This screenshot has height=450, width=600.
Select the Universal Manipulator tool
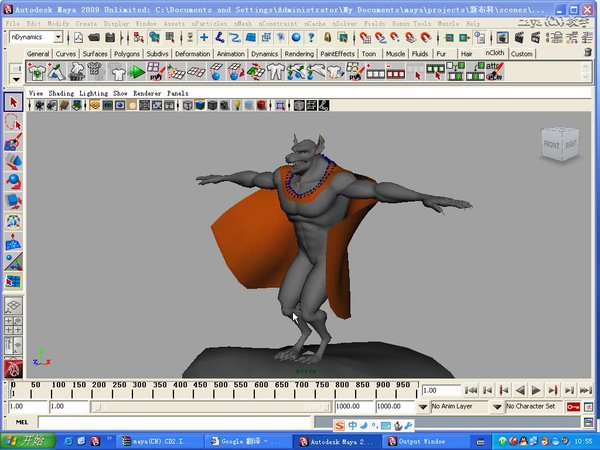point(13,222)
